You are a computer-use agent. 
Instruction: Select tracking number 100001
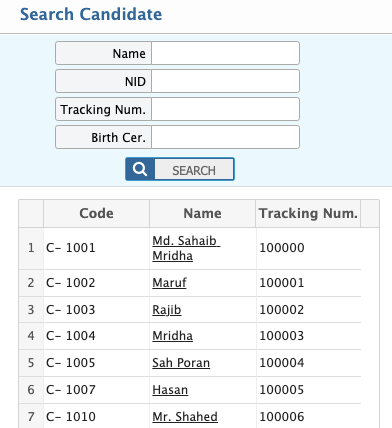tap(282, 283)
